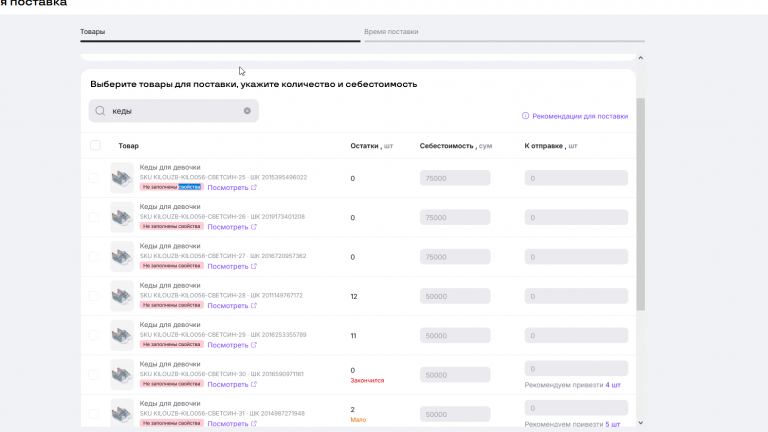Open the sneaker thumbnail for SKU СВЕТСИН-29
This screenshot has height=432, width=768.
click(122, 335)
